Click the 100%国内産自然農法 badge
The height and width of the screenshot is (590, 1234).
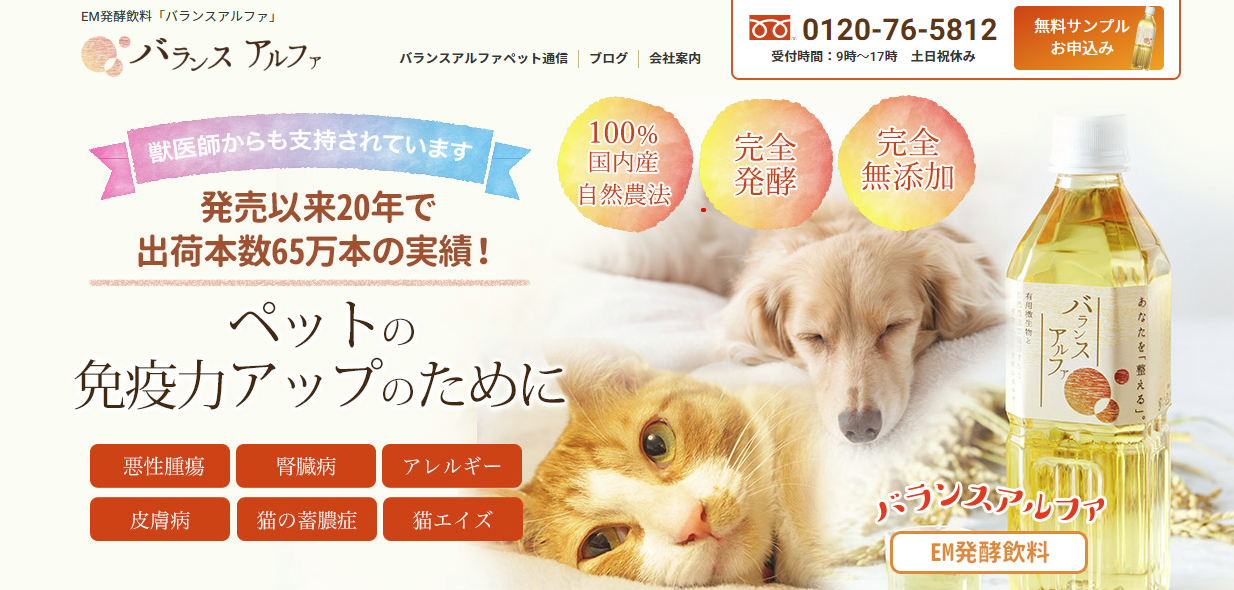point(623,162)
